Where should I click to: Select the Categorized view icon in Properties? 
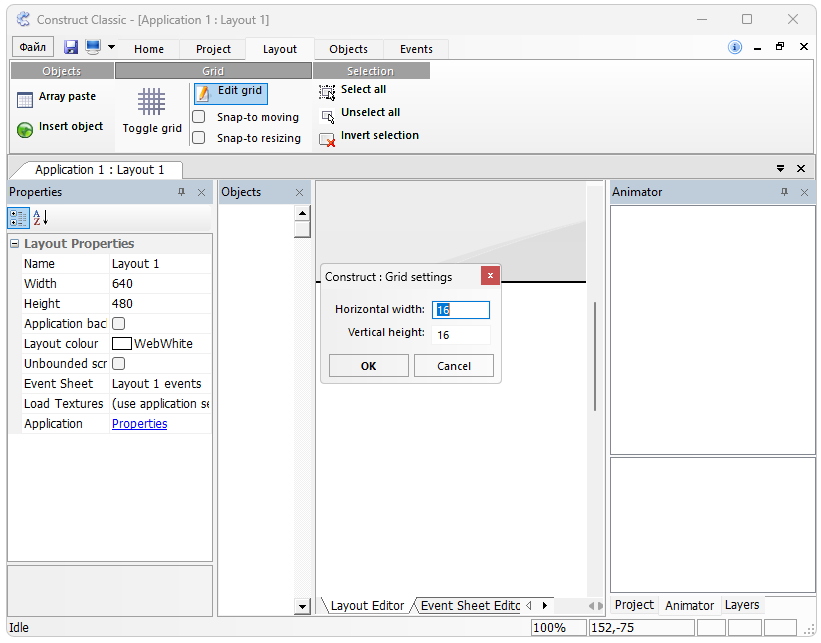(18, 218)
